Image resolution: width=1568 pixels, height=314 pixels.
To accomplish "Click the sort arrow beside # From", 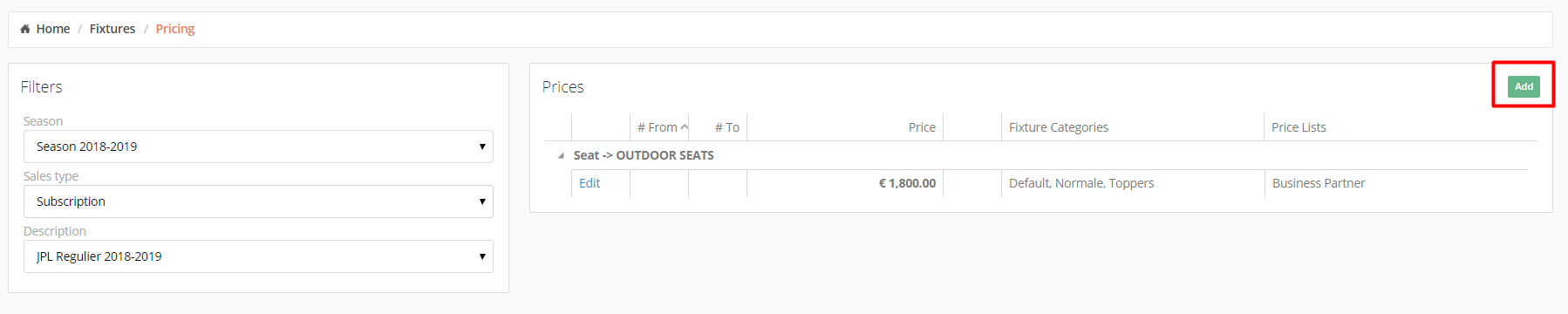I will click(685, 127).
